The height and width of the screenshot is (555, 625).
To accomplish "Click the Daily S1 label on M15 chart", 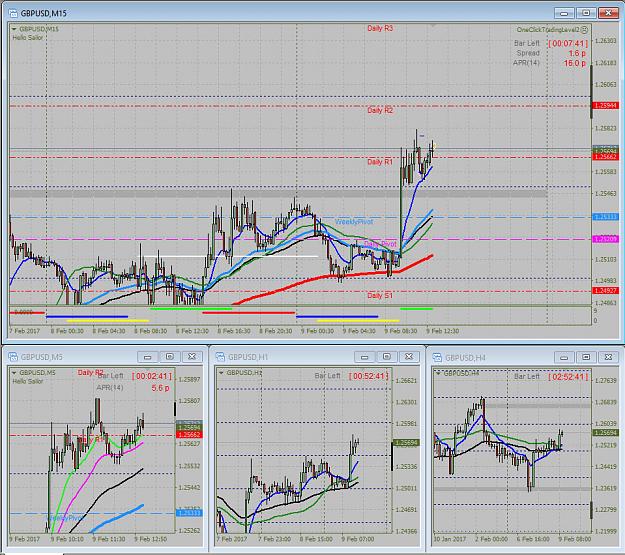I will click(x=380, y=295).
